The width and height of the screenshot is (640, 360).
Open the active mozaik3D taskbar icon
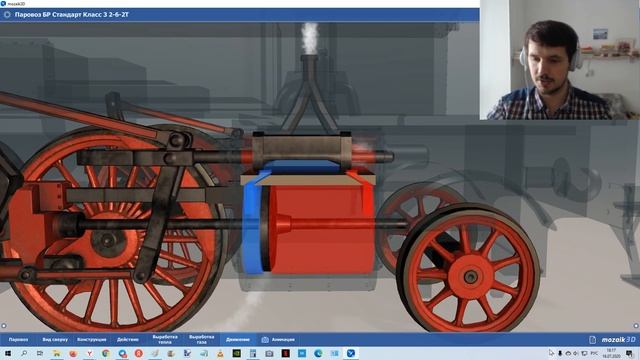[351, 353]
